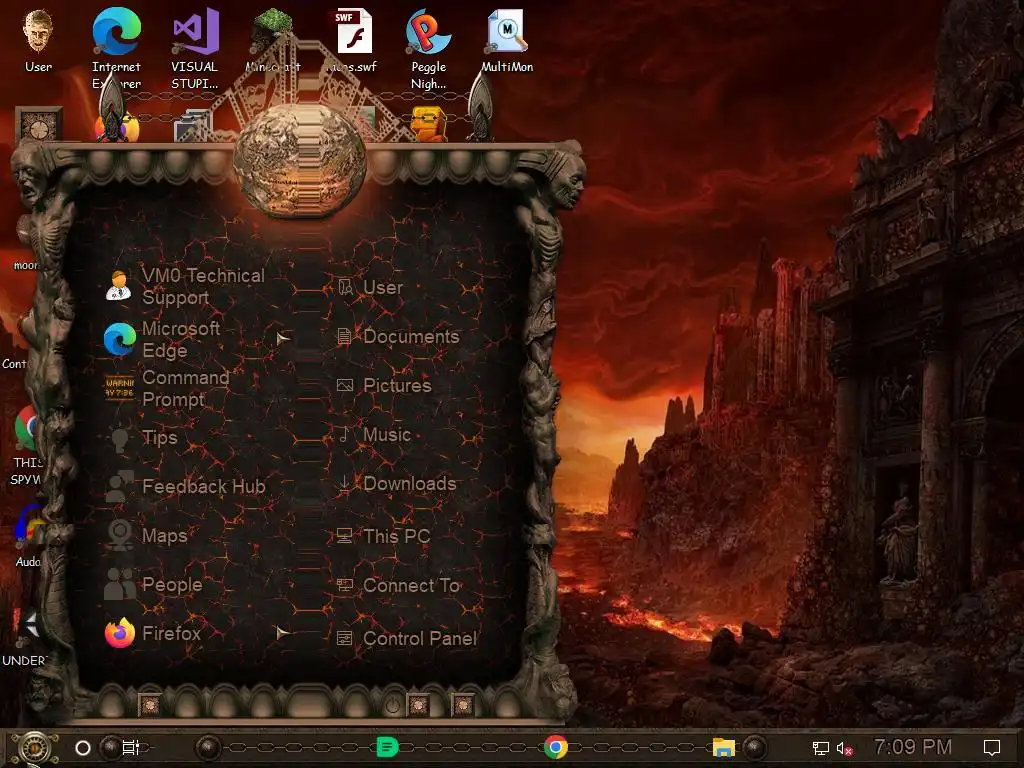1024x768 pixels.
Task: Open the Maps app entry
Action: 146,536
